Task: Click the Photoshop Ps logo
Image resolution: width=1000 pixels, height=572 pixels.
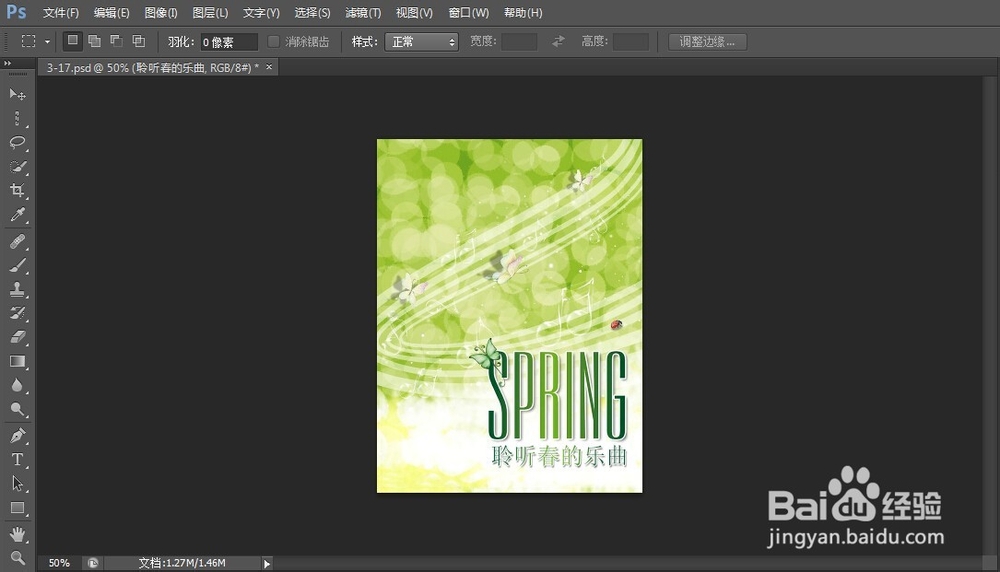Action: pos(17,12)
